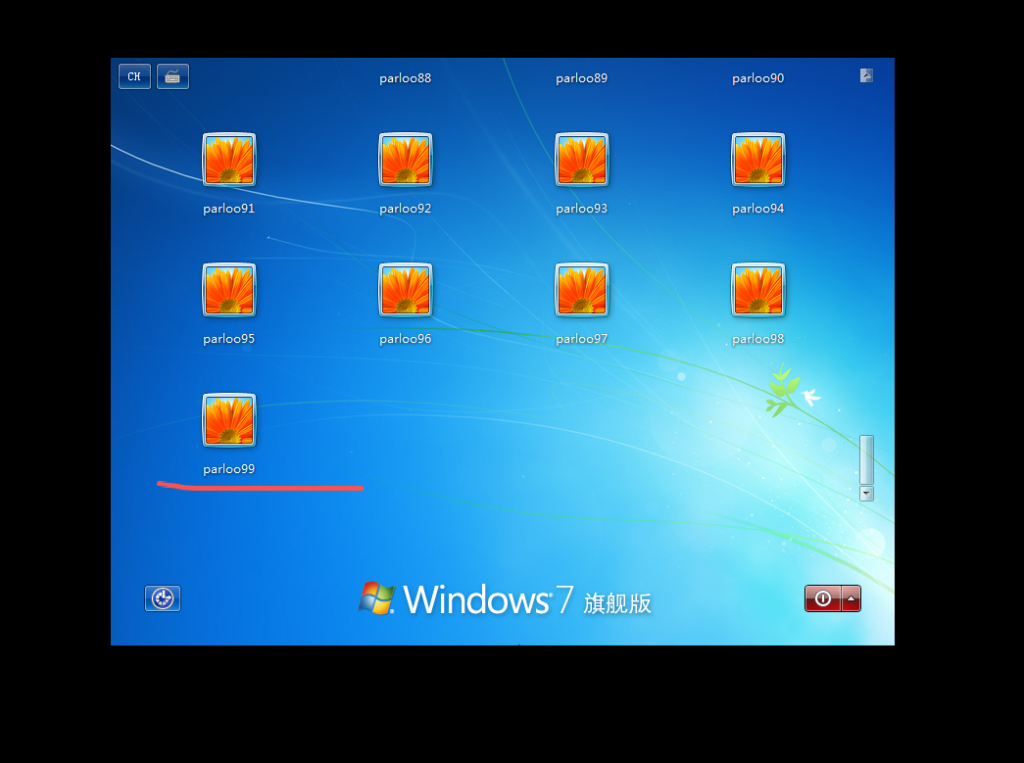The image size is (1024, 763).
Task: Click the small icon in top-right corner
Action: click(866, 75)
